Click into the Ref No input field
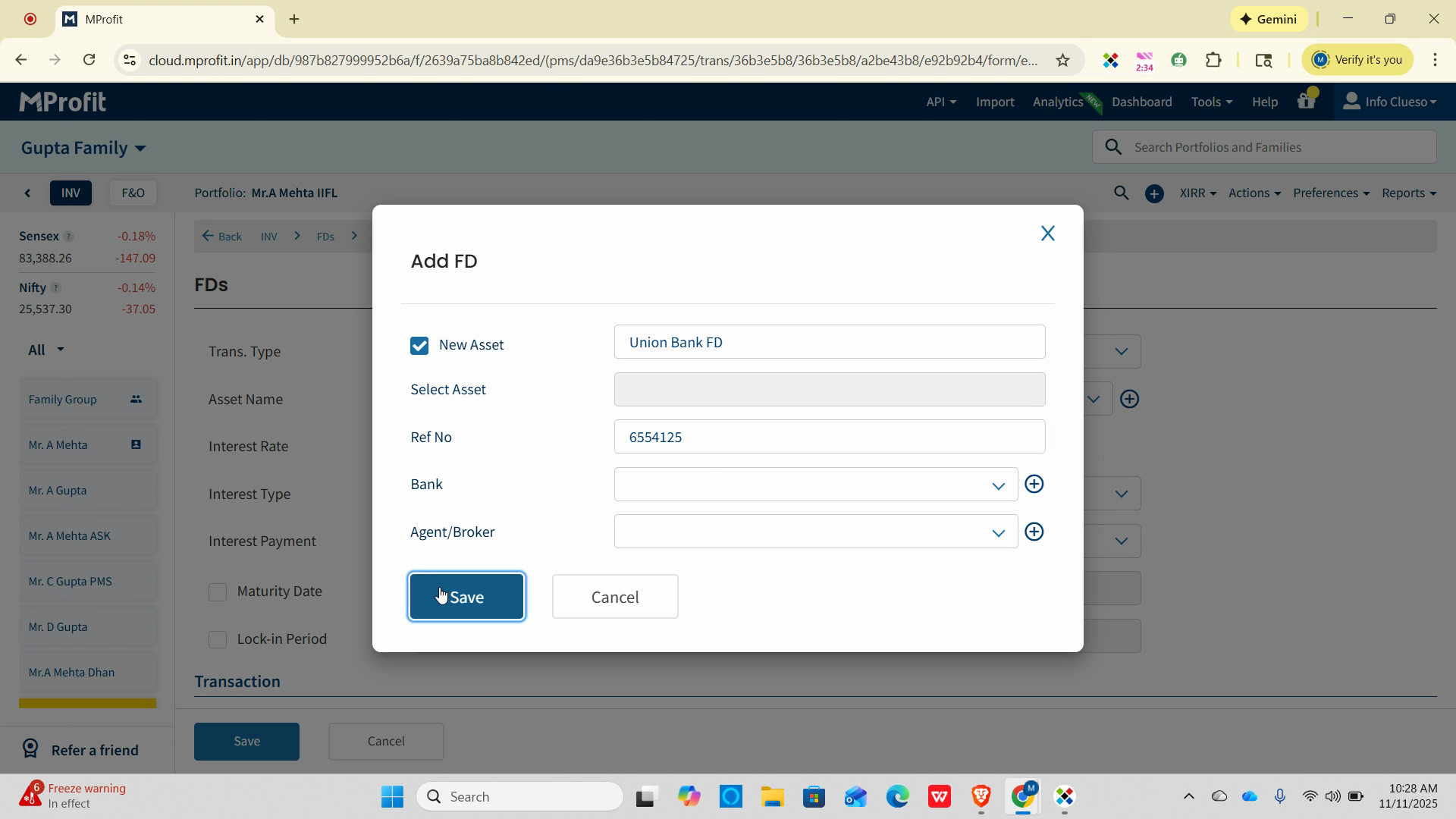 coord(829,437)
